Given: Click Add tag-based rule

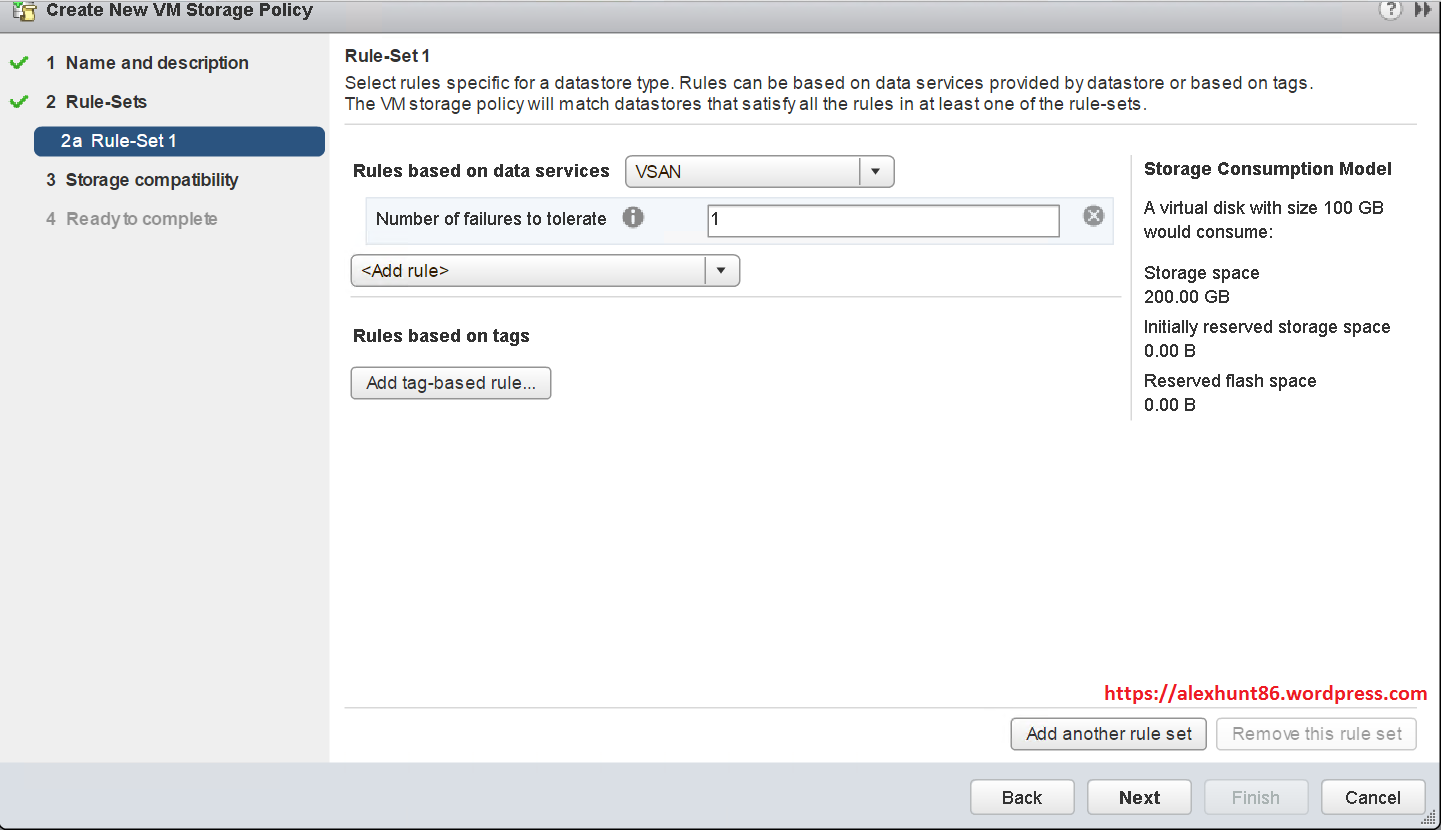Looking at the screenshot, I should (450, 383).
